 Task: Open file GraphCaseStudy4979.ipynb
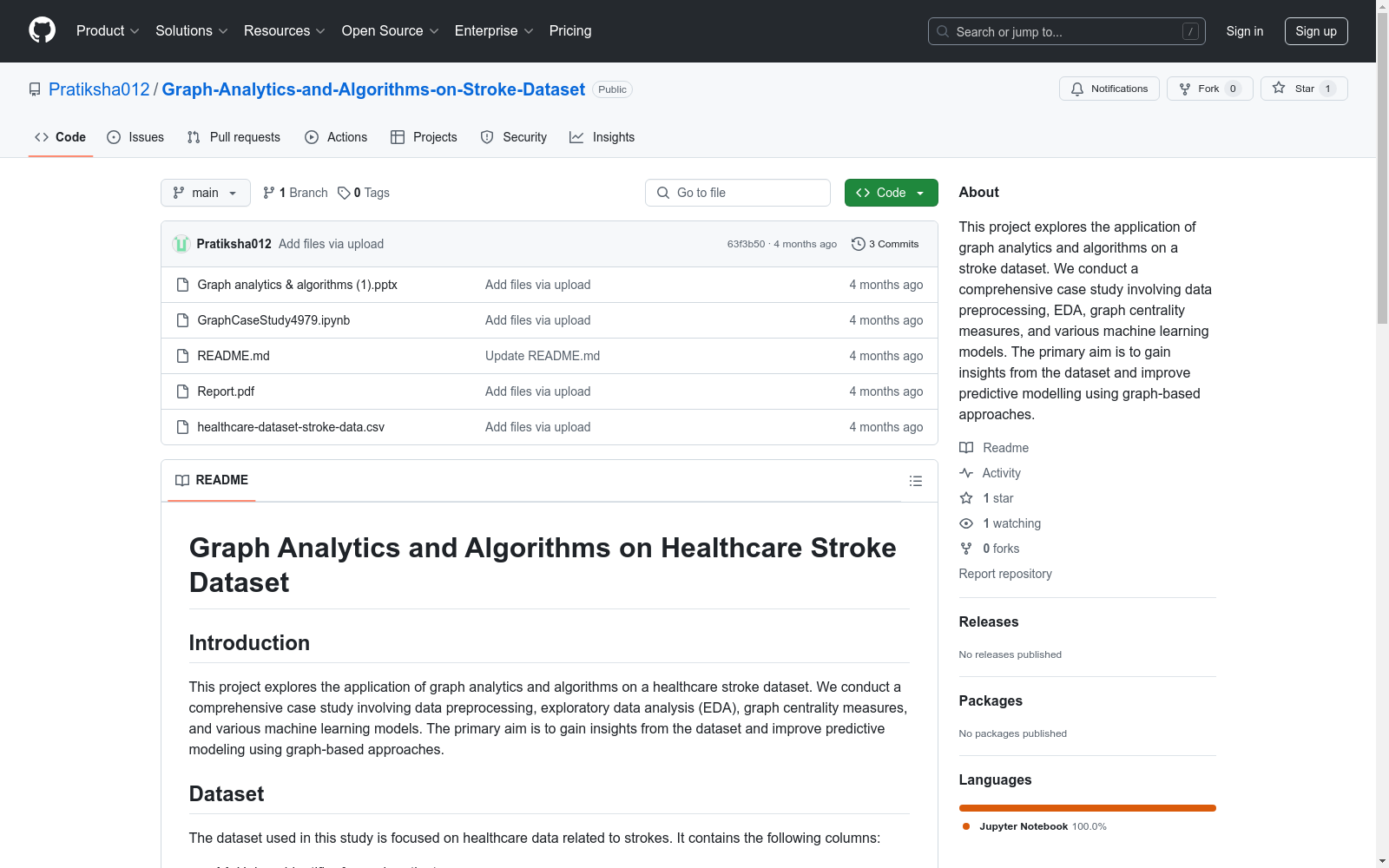[x=273, y=320]
